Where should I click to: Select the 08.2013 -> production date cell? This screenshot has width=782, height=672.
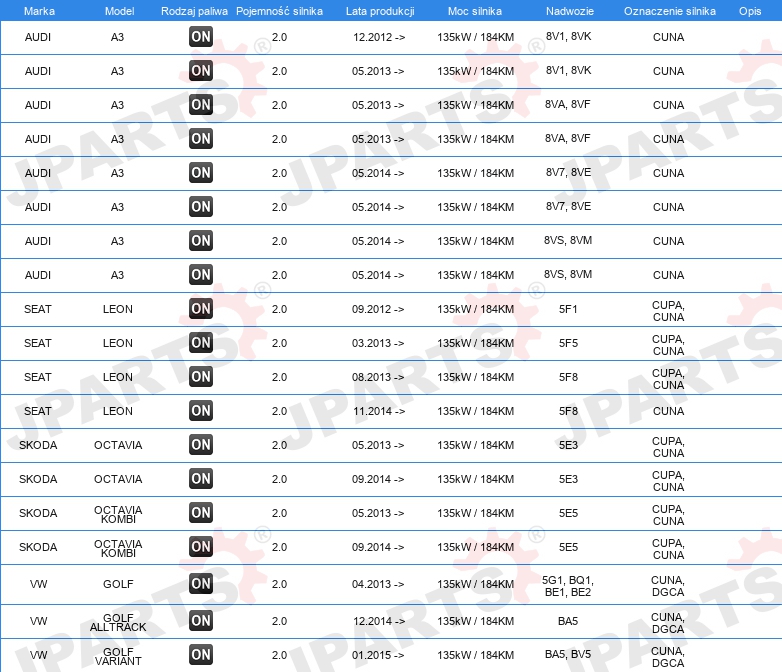pos(378,377)
